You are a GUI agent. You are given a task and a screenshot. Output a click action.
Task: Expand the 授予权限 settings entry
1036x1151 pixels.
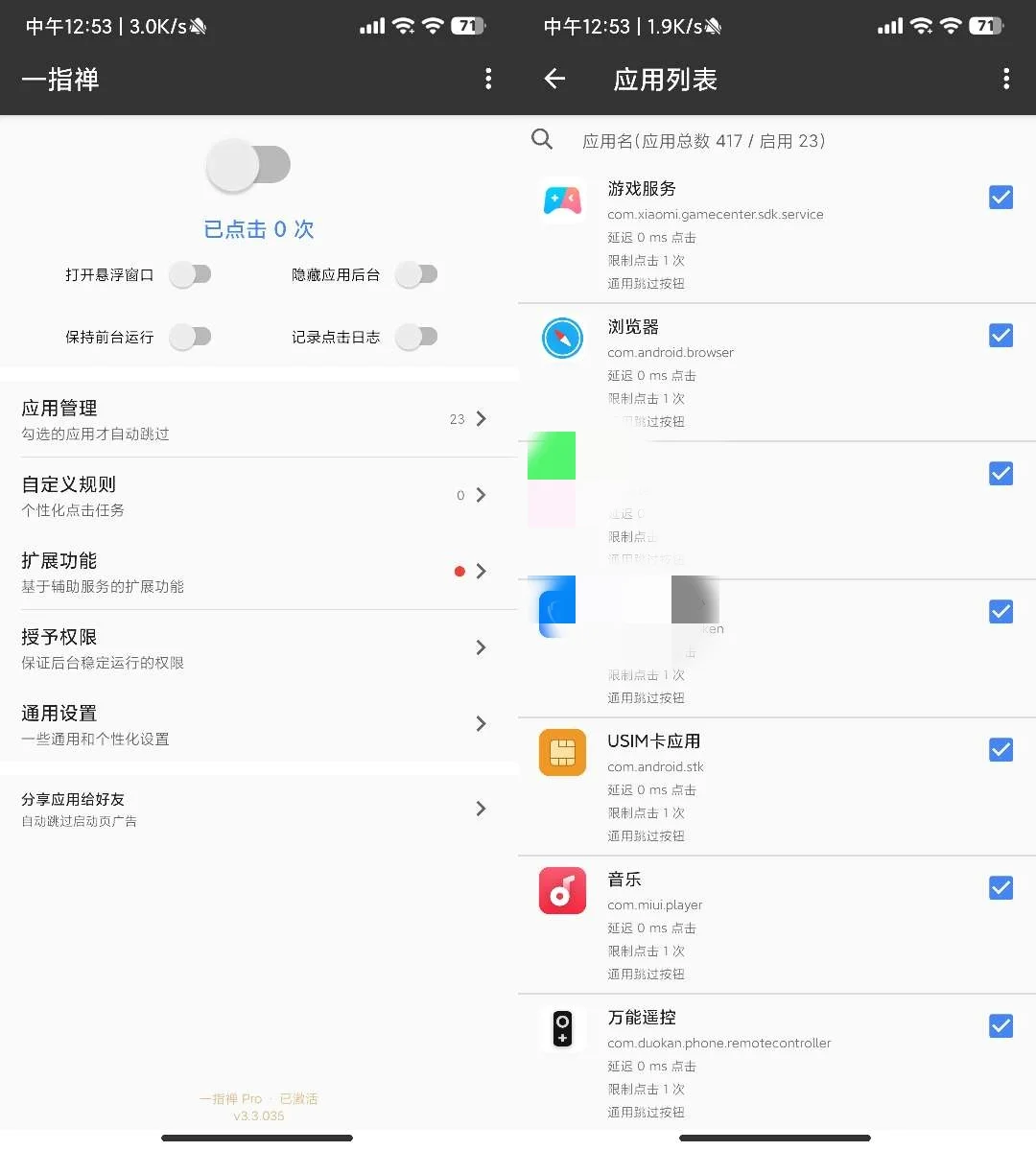click(259, 647)
